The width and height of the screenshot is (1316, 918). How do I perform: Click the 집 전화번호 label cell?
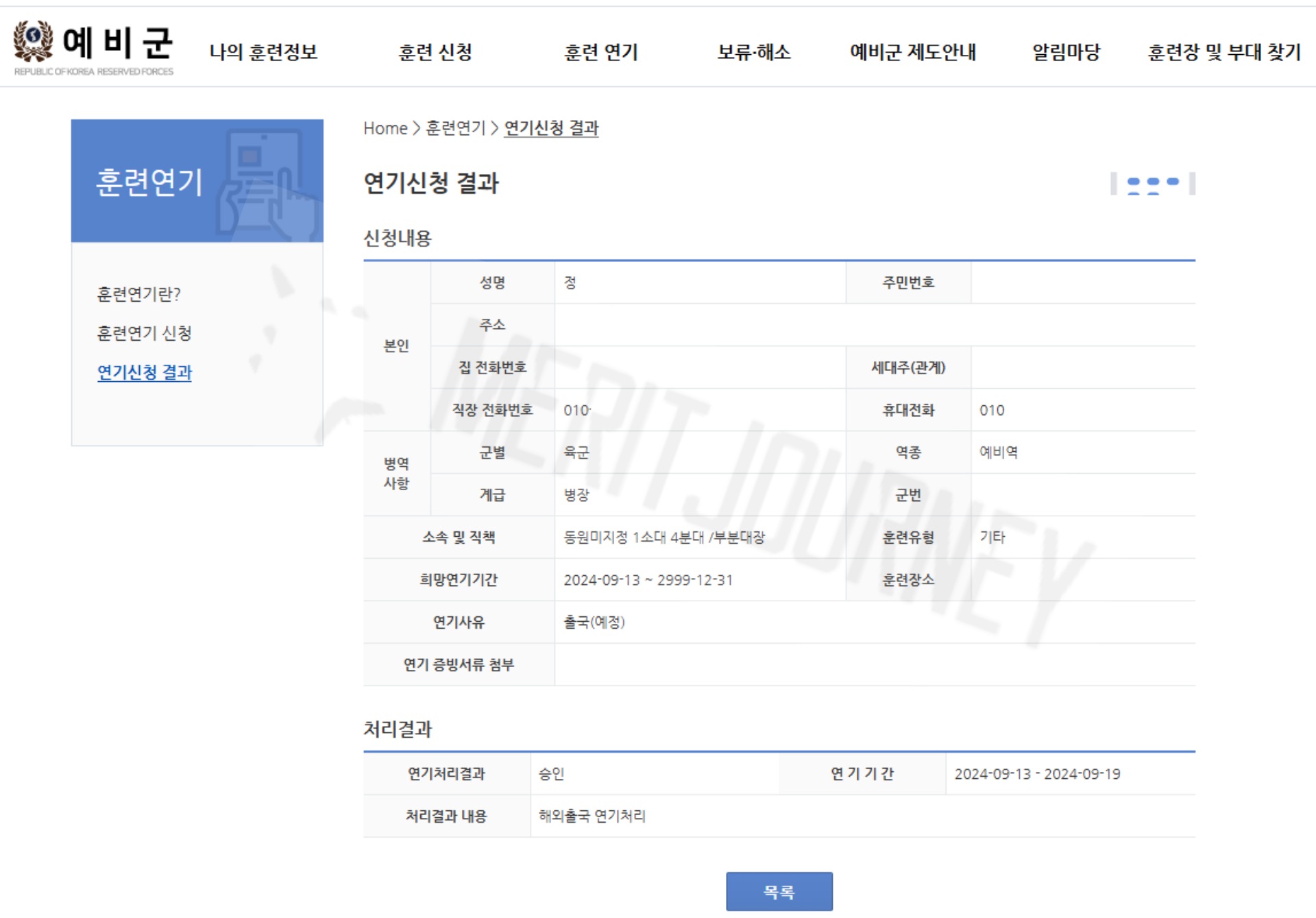[x=493, y=367]
